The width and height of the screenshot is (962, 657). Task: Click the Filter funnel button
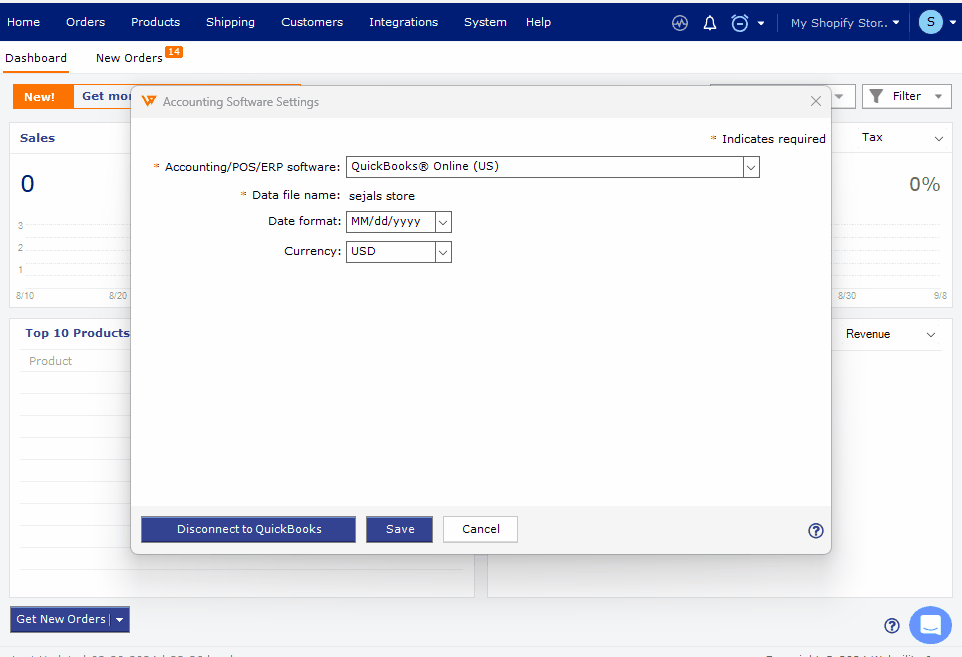pos(906,96)
